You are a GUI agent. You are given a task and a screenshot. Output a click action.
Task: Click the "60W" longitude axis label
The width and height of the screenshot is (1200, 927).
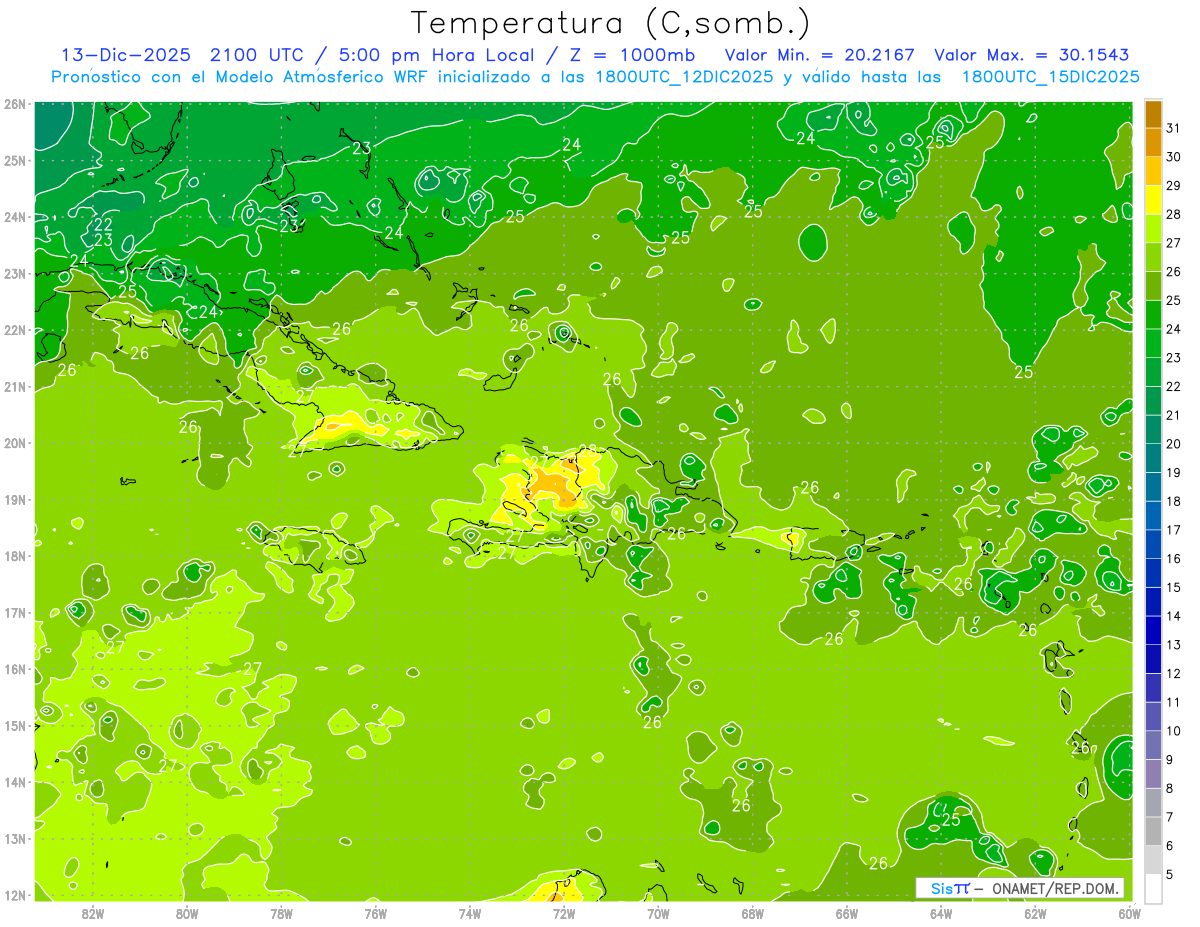1130,913
